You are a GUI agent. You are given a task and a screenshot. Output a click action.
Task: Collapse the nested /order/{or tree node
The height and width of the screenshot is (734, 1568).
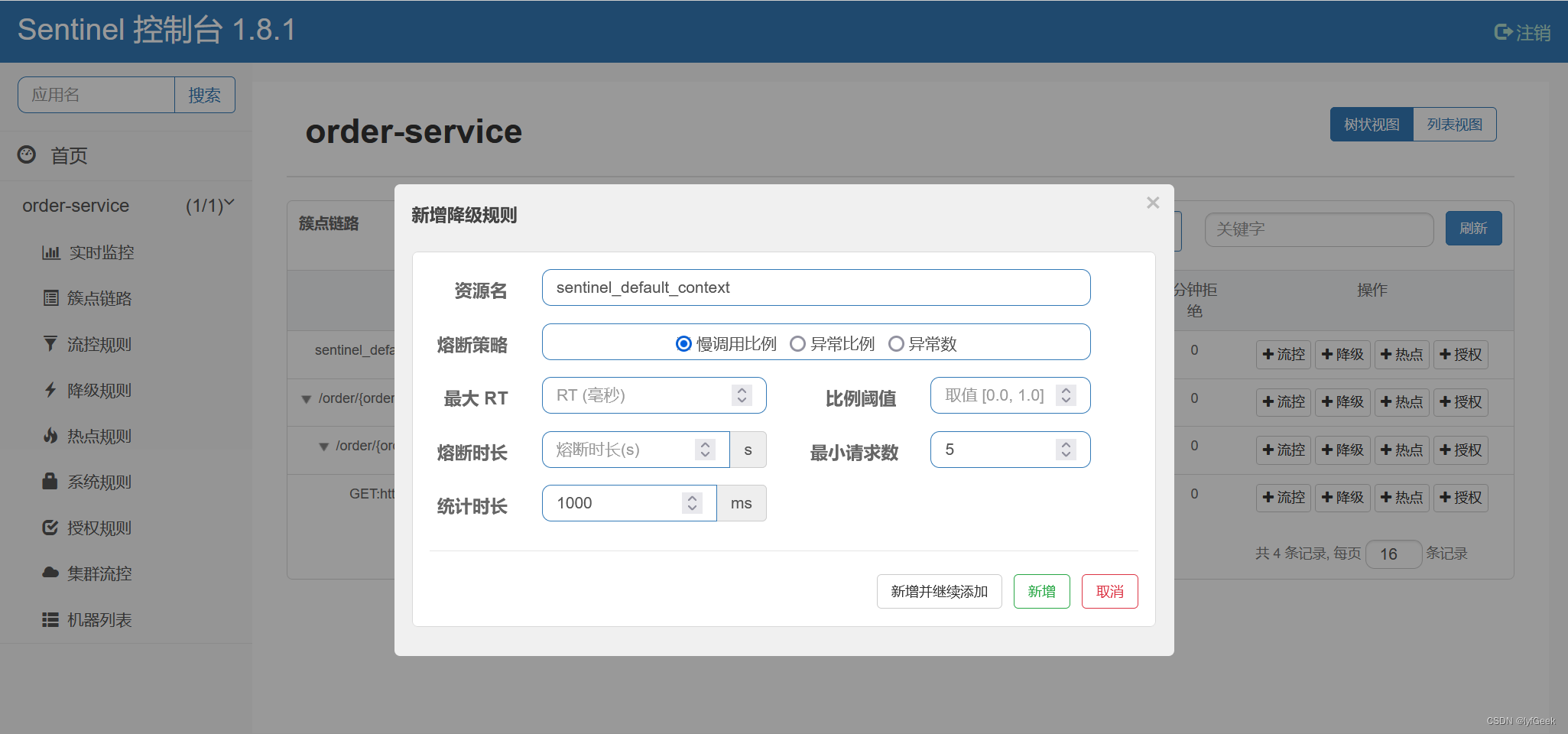tap(323, 447)
